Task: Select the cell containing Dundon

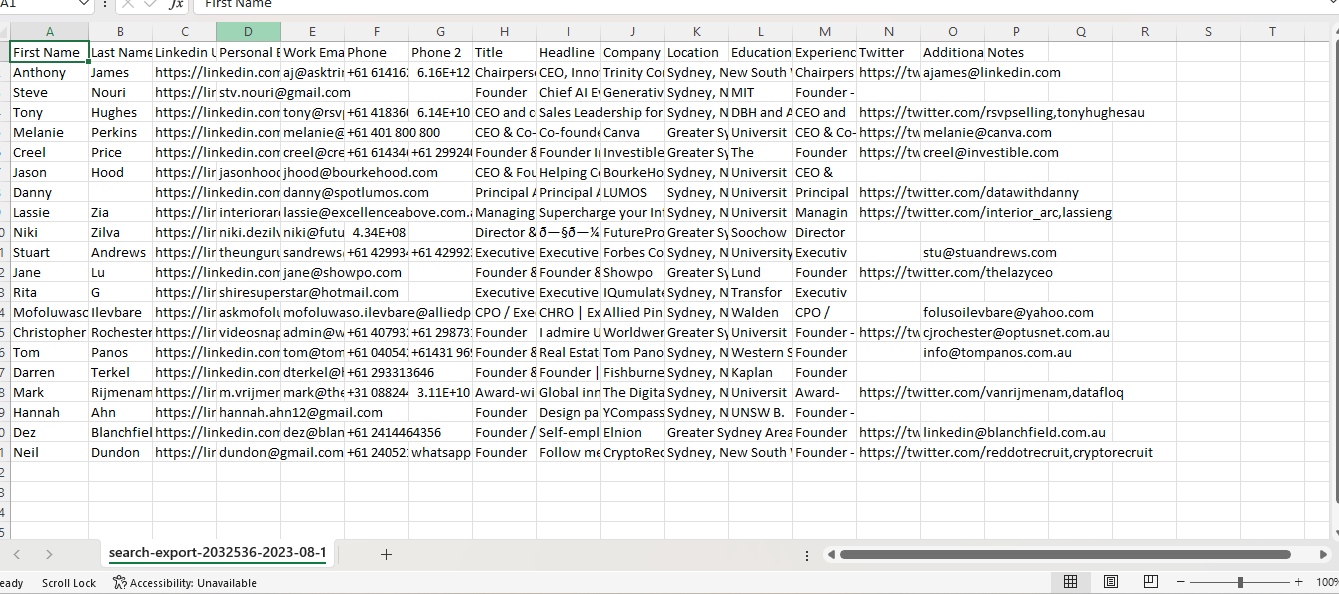Action: pos(120,452)
